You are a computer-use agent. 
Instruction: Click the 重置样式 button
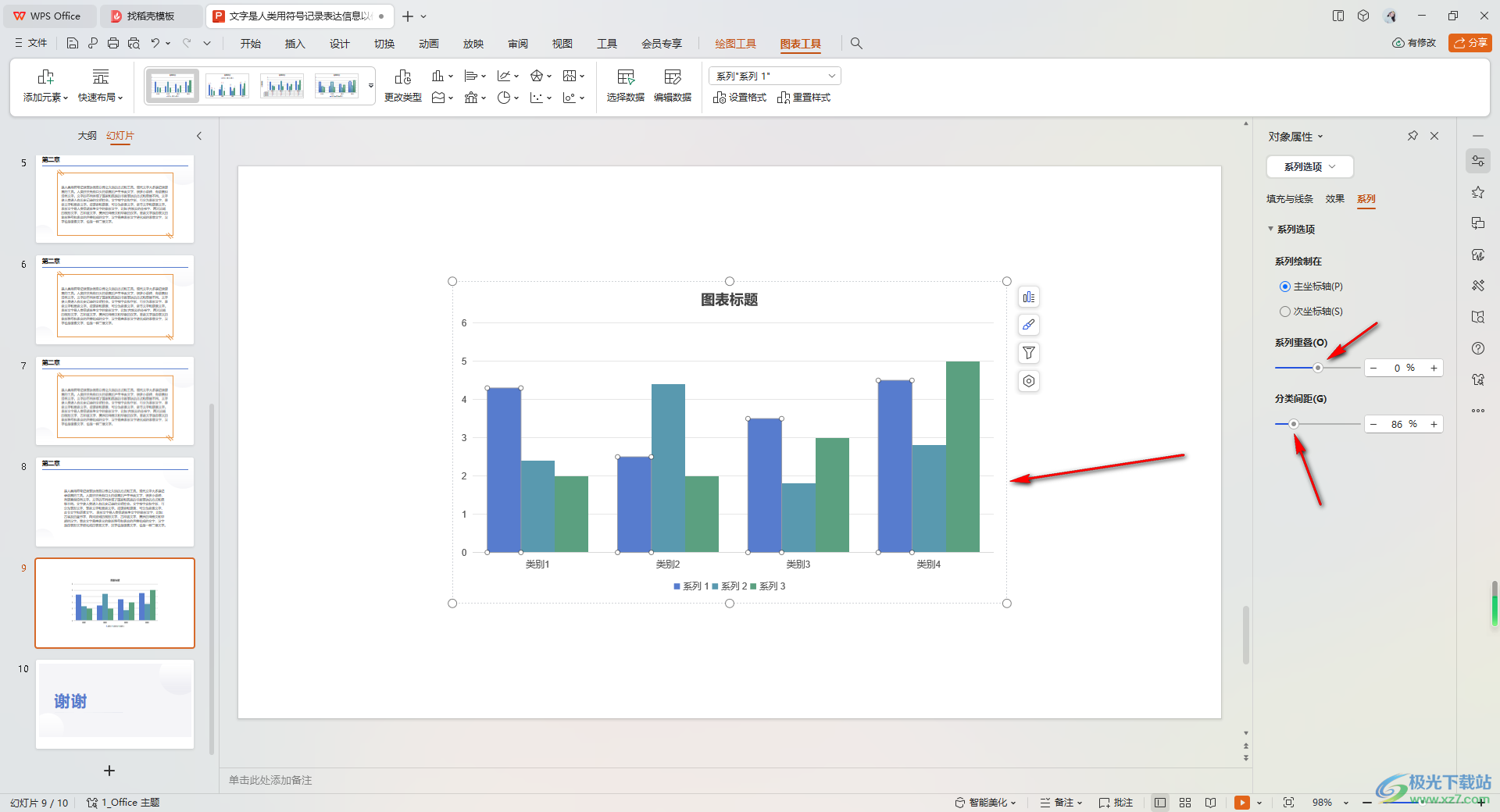click(x=804, y=98)
